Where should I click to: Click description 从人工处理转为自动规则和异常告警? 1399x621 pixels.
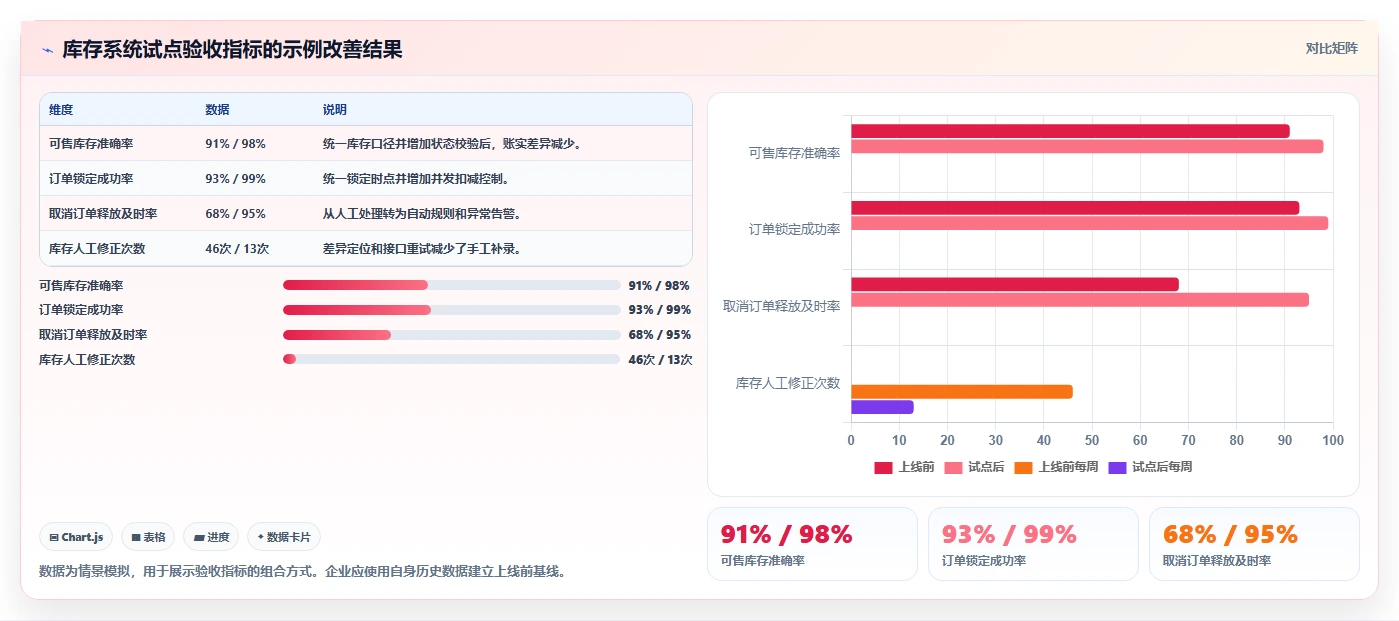[422, 214]
